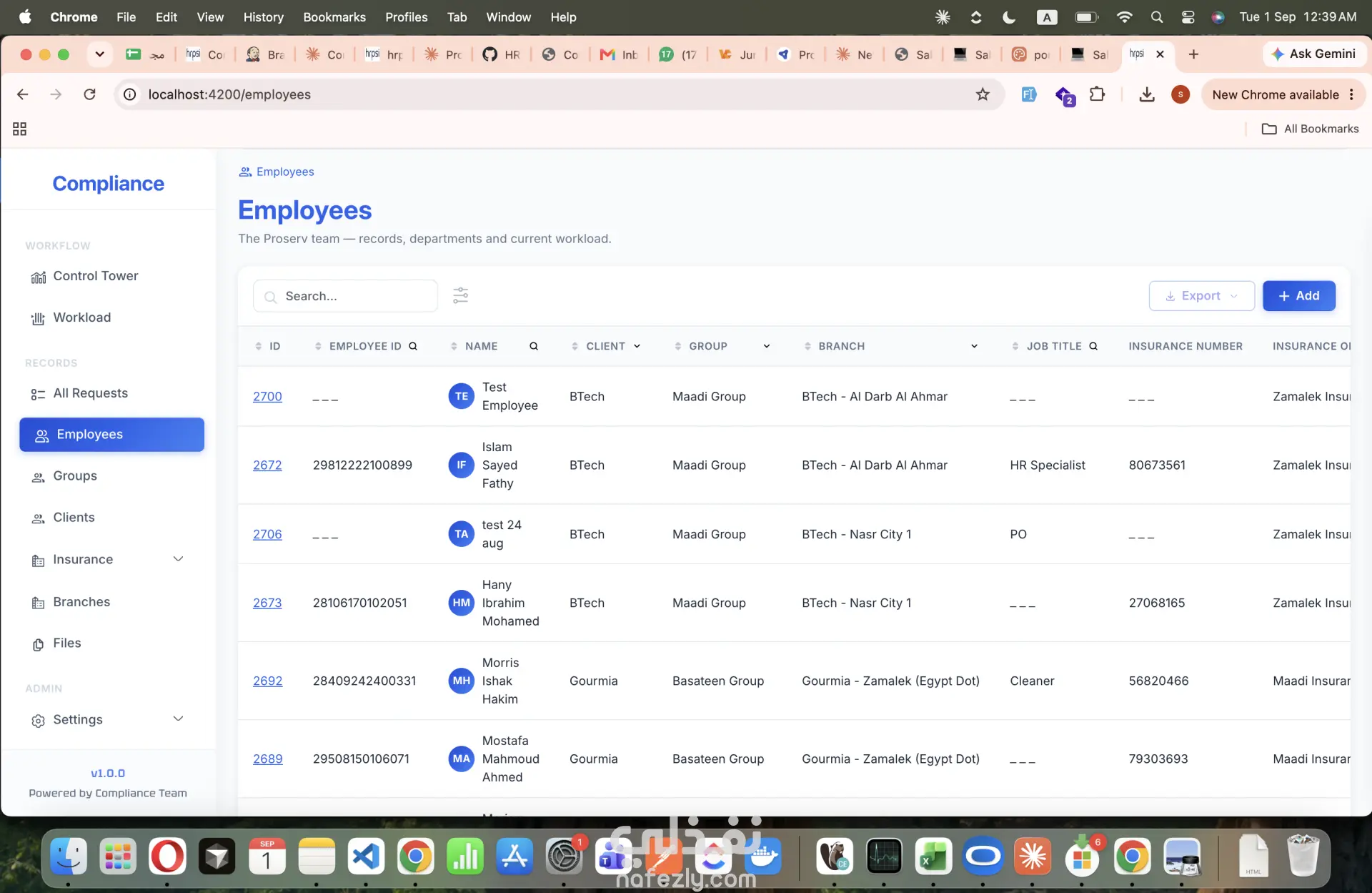The image size is (1372, 893).
Task: Sort the table by ID column
Action: (x=268, y=346)
